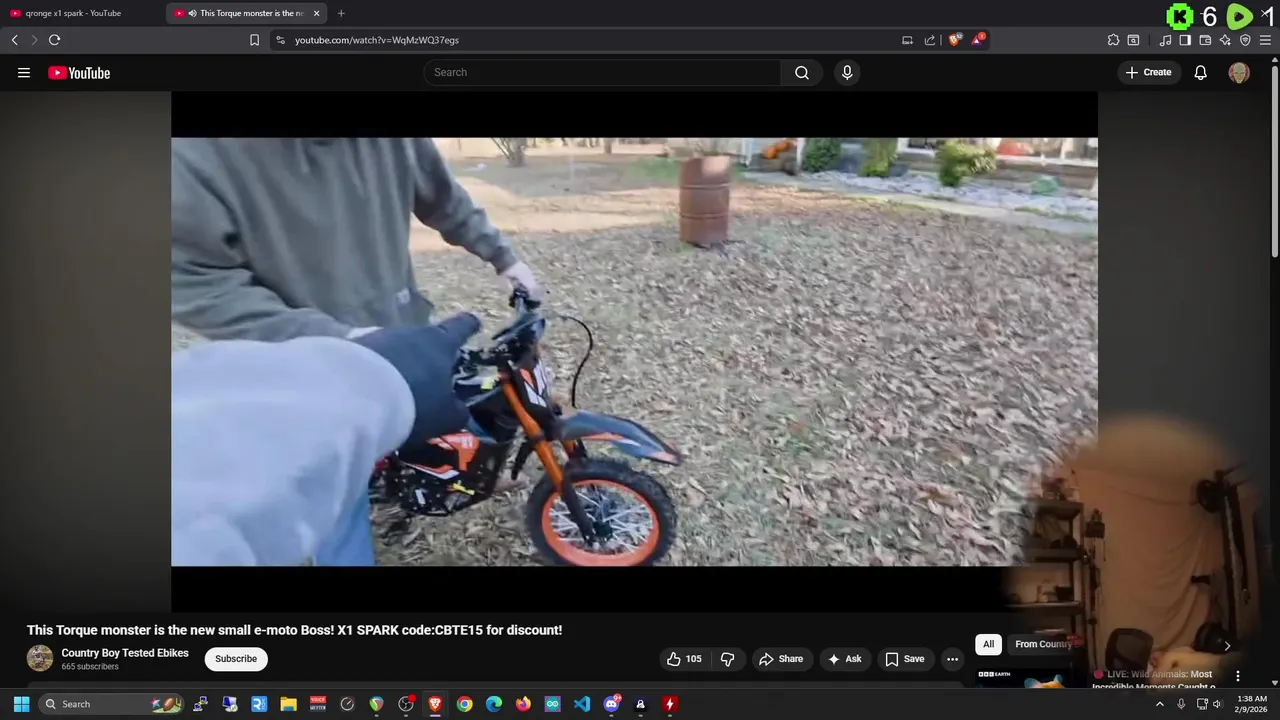Screen dimensions: 1280x720
Task: Open Visual Studio Code from taskbar
Action: point(582,704)
